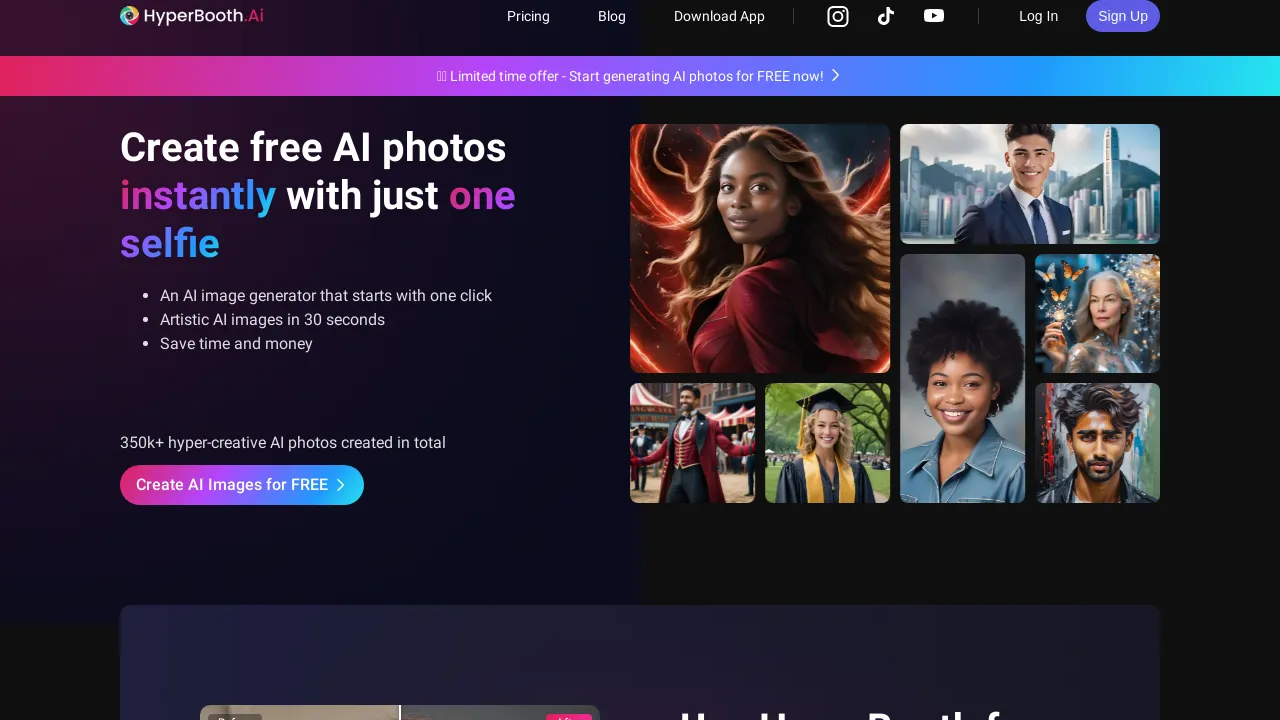Click the Log In link

pos(1038,16)
